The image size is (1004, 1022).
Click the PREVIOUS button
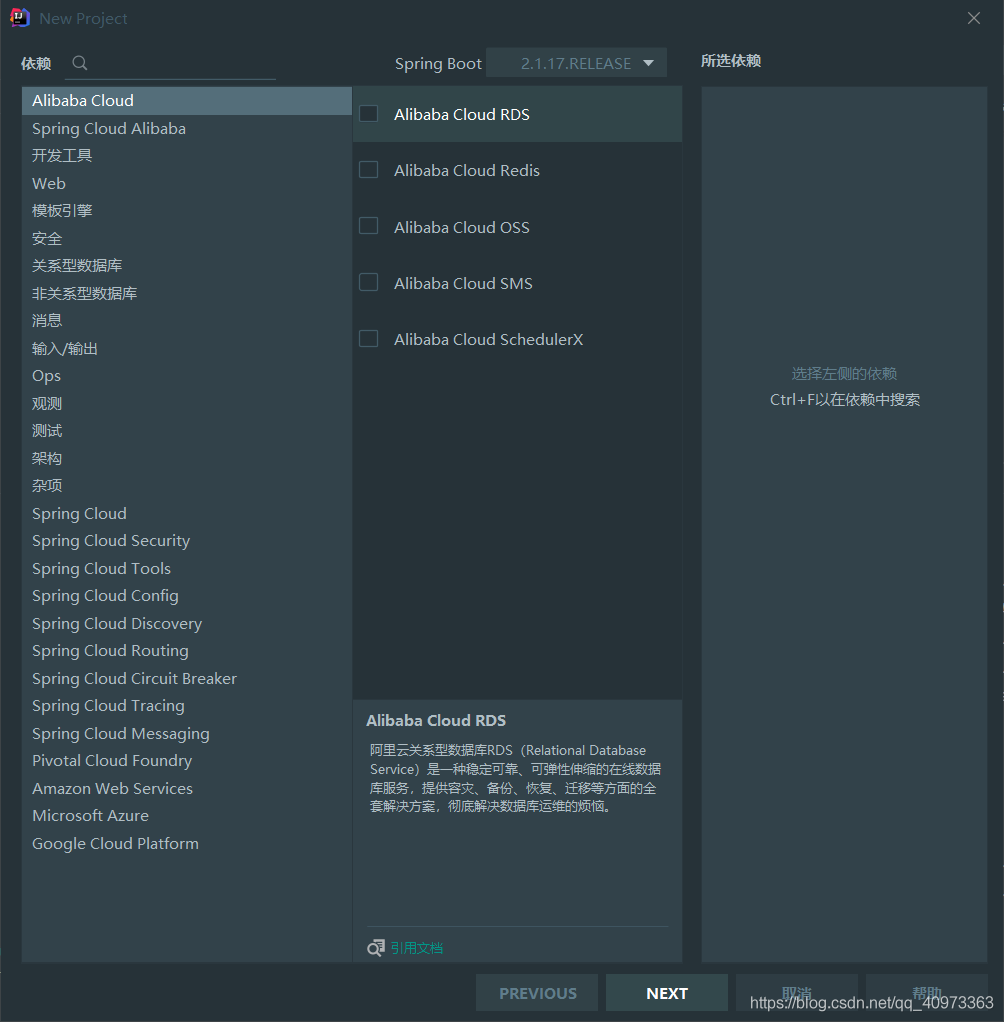pos(536,992)
